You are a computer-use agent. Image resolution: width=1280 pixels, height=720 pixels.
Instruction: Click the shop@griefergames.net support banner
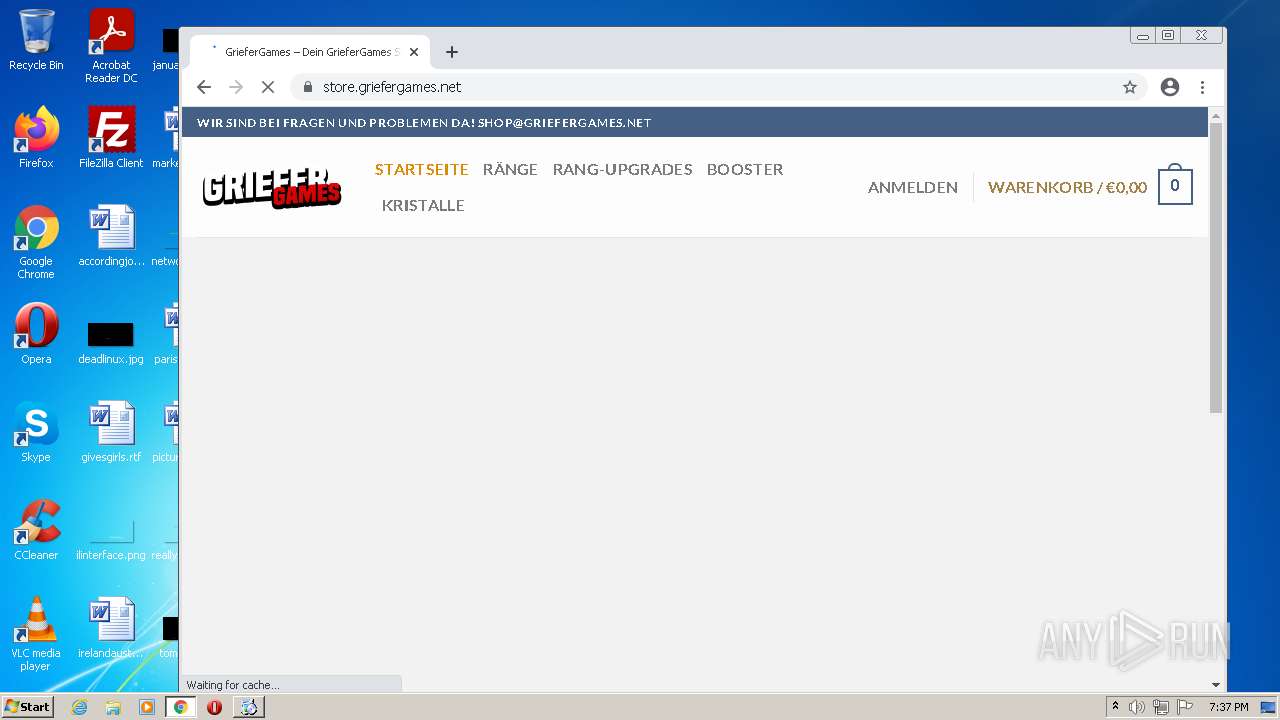(x=424, y=123)
